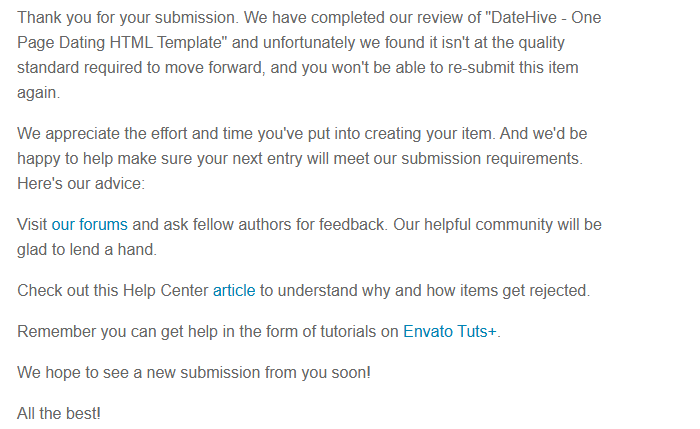This screenshot has height=429, width=700.
Task: Click the line "We hope to see a new submission"
Action: tap(193, 373)
